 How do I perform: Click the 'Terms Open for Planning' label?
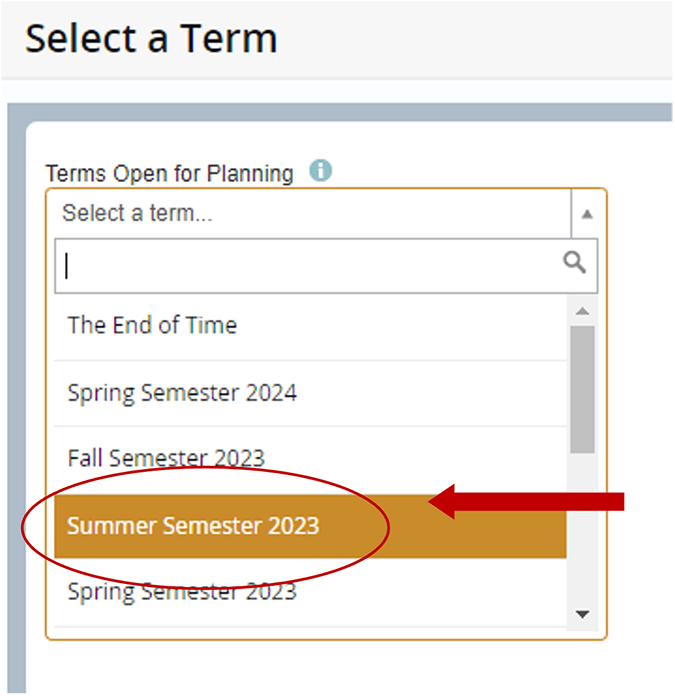pyautogui.click(x=170, y=173)
